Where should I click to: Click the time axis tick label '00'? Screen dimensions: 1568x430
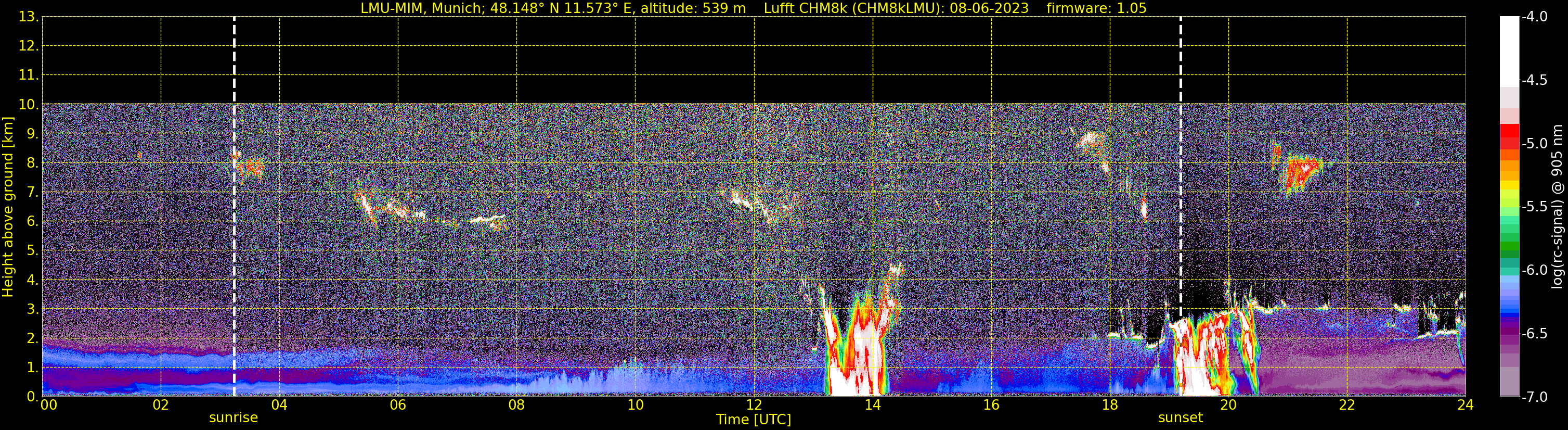point(49,405)
